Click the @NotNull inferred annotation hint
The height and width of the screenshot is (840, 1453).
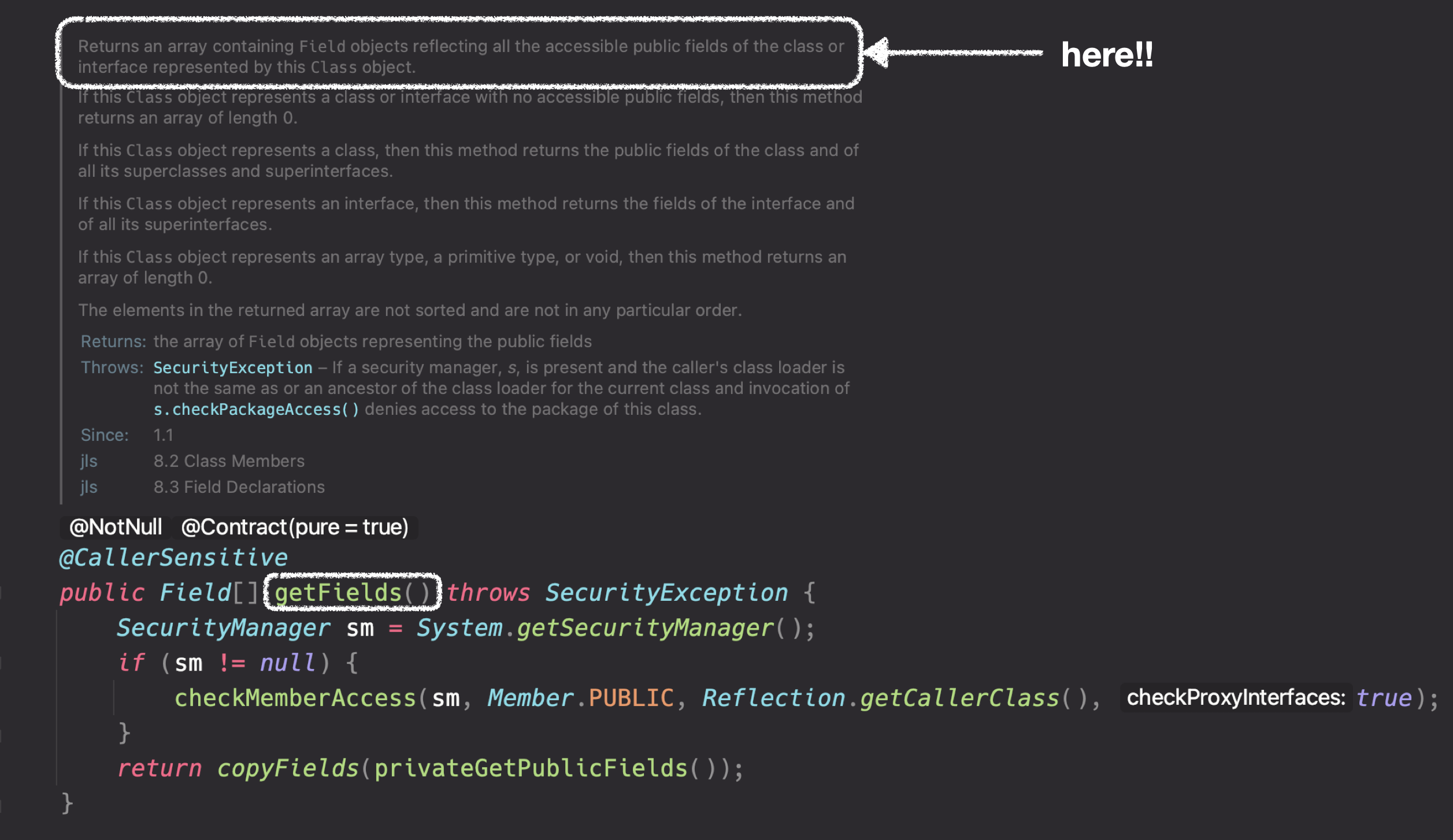coord(116,527)
